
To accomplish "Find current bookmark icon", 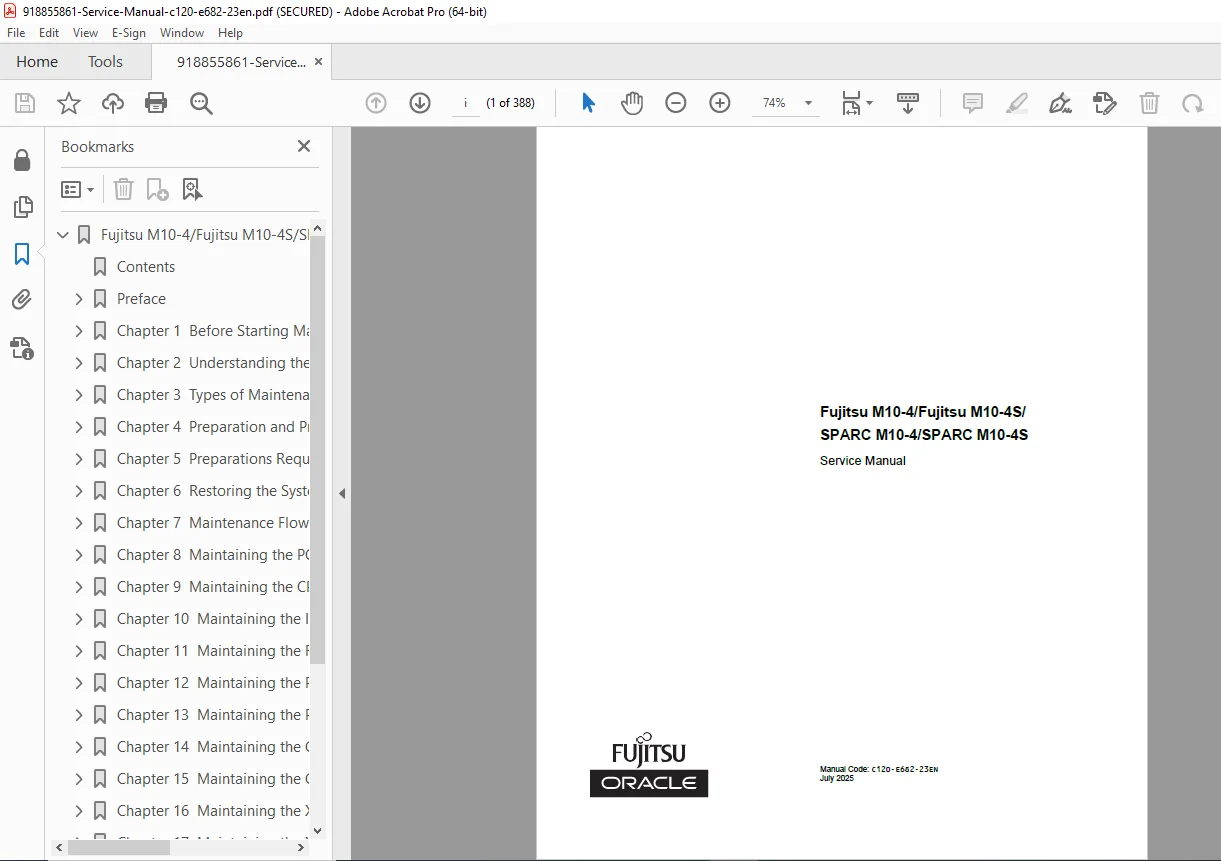I will click(192, 189).
